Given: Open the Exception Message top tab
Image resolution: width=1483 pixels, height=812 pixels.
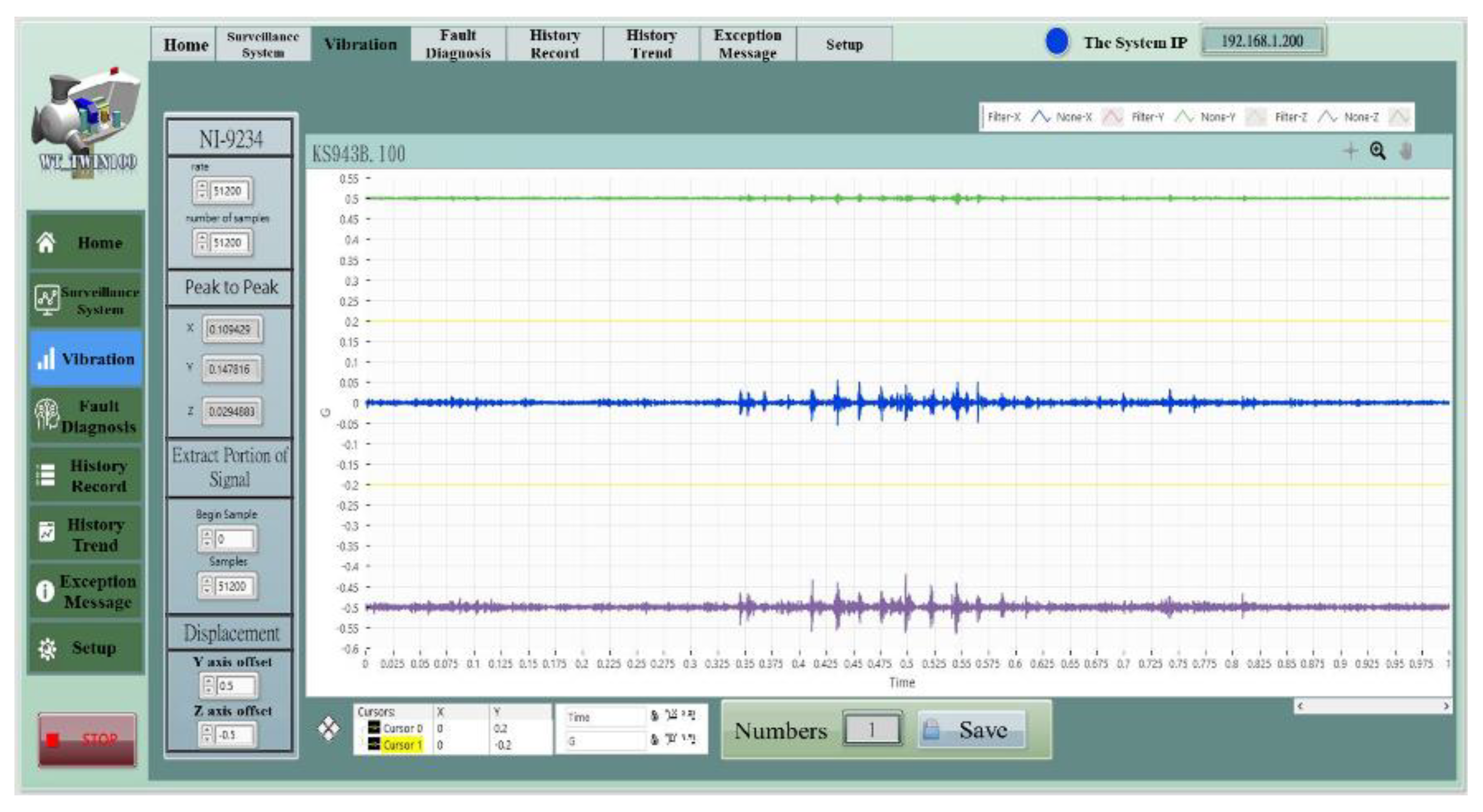Looking at the screenshot, I should coord(747,44).
